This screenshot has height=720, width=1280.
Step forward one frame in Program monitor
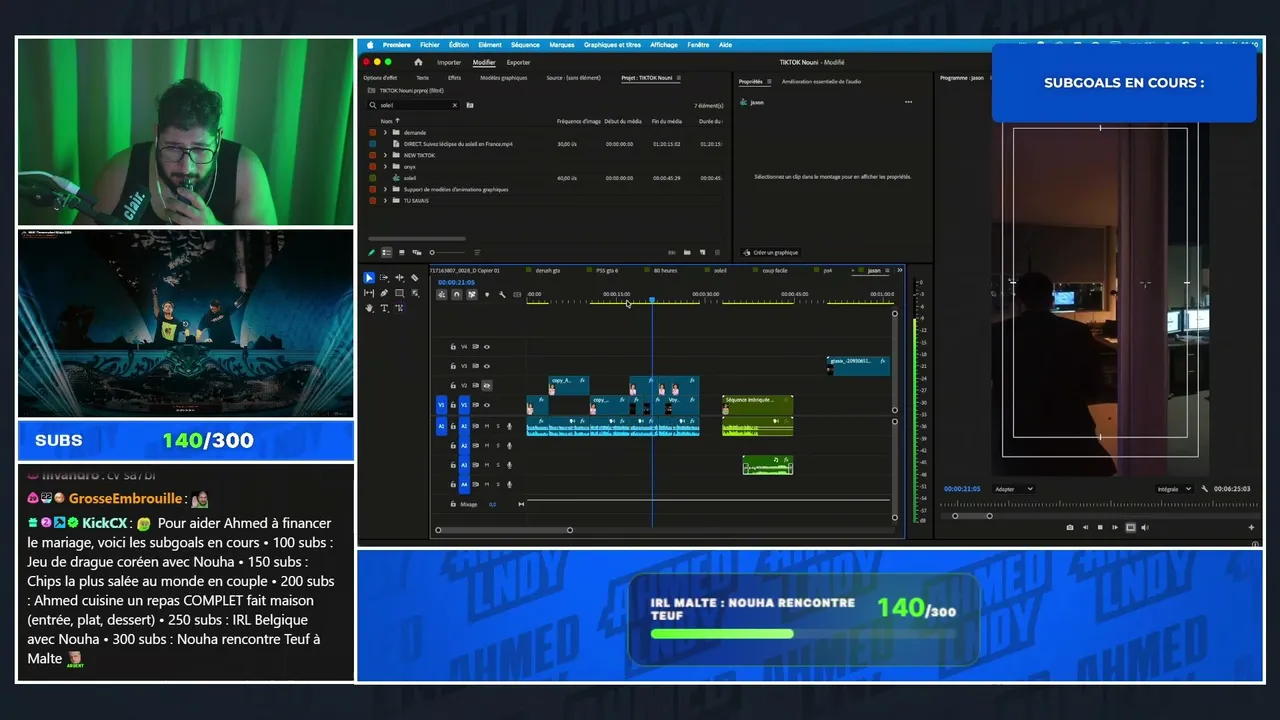(1115, 527)
